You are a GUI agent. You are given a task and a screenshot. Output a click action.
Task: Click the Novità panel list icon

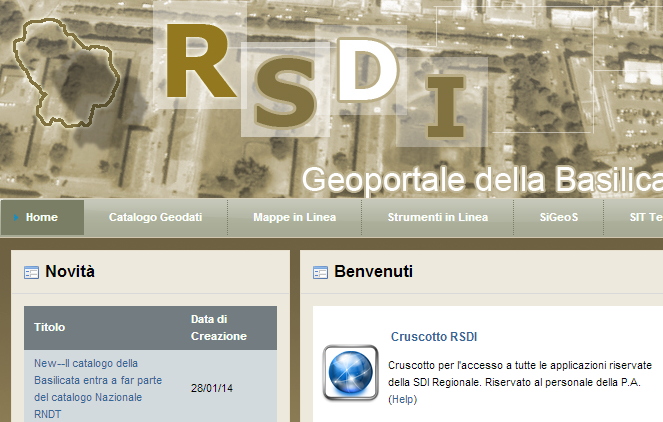point(31,273)
